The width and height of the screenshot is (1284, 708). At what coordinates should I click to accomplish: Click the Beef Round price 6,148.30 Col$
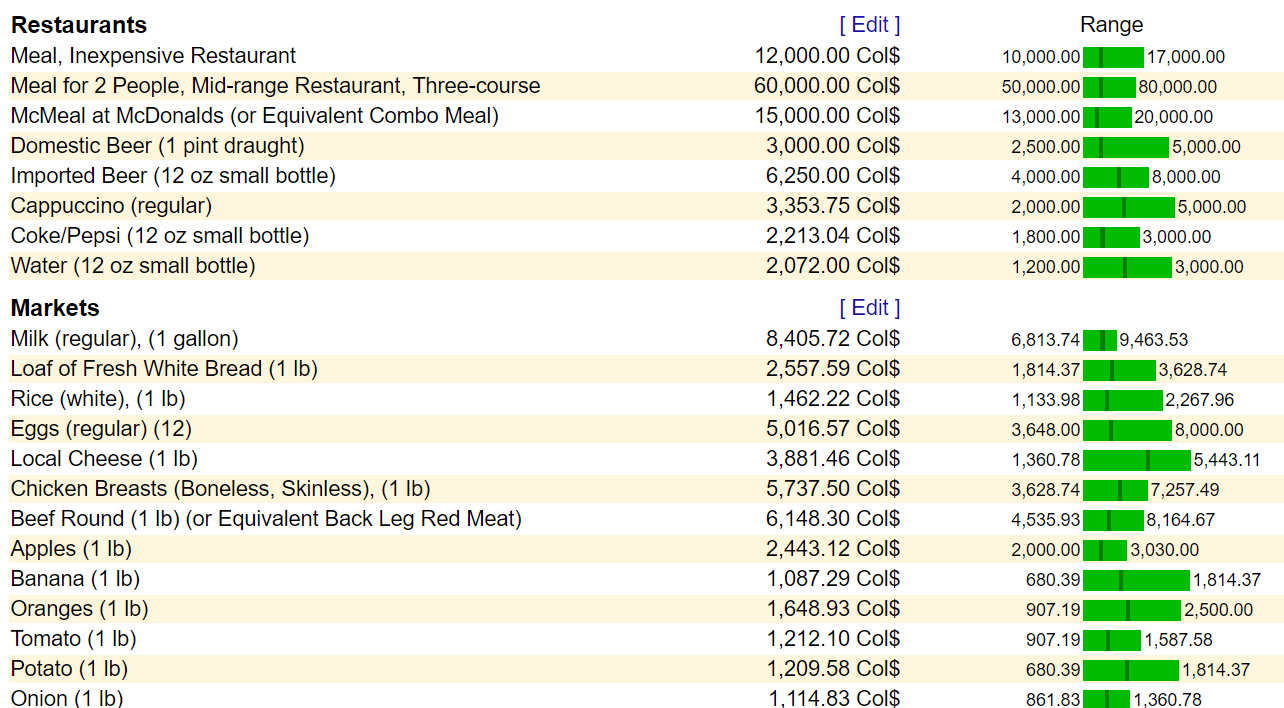tap(832, 519)
